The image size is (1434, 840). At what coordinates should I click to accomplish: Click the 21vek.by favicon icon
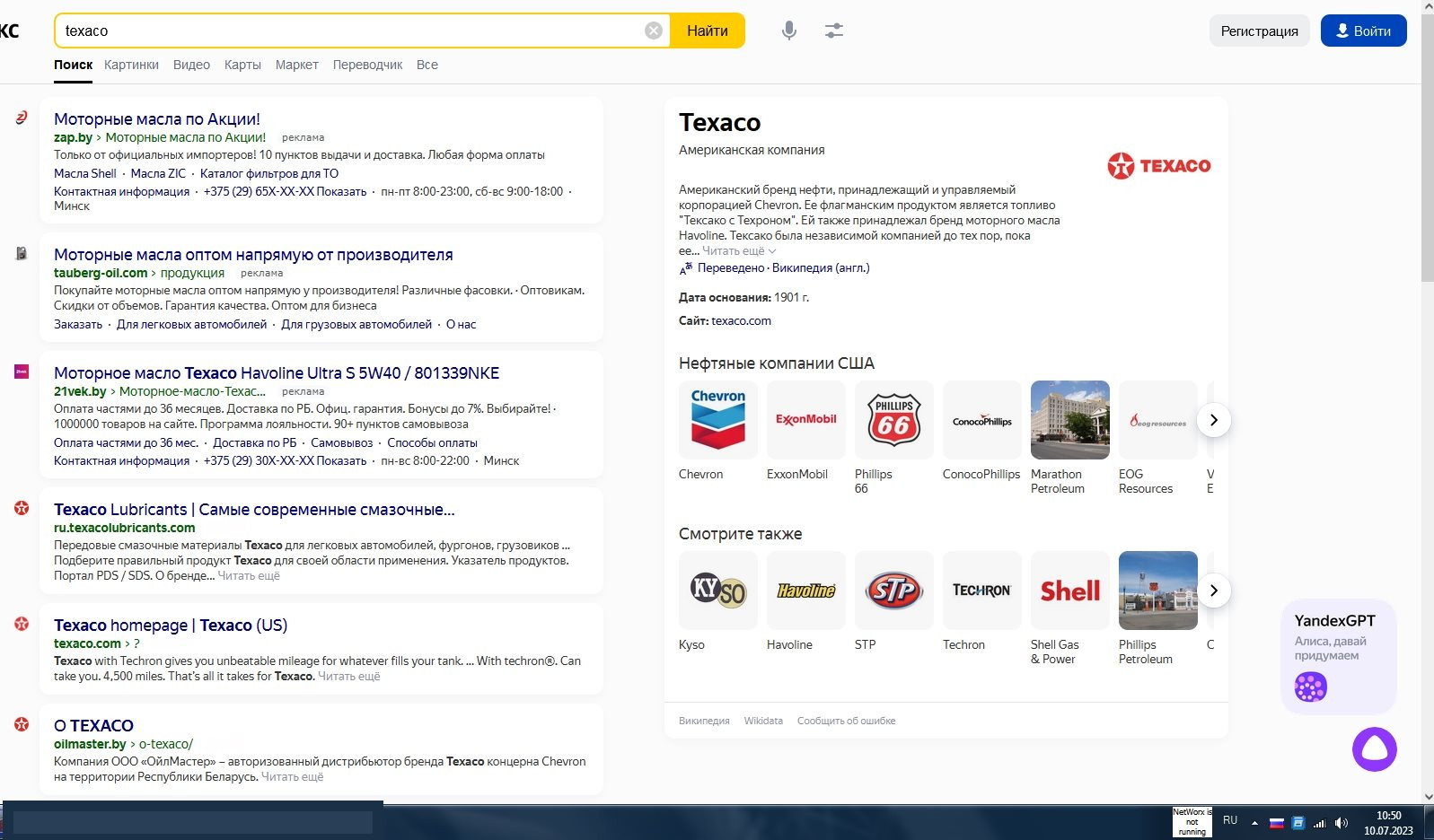click(x=22, y=372)
